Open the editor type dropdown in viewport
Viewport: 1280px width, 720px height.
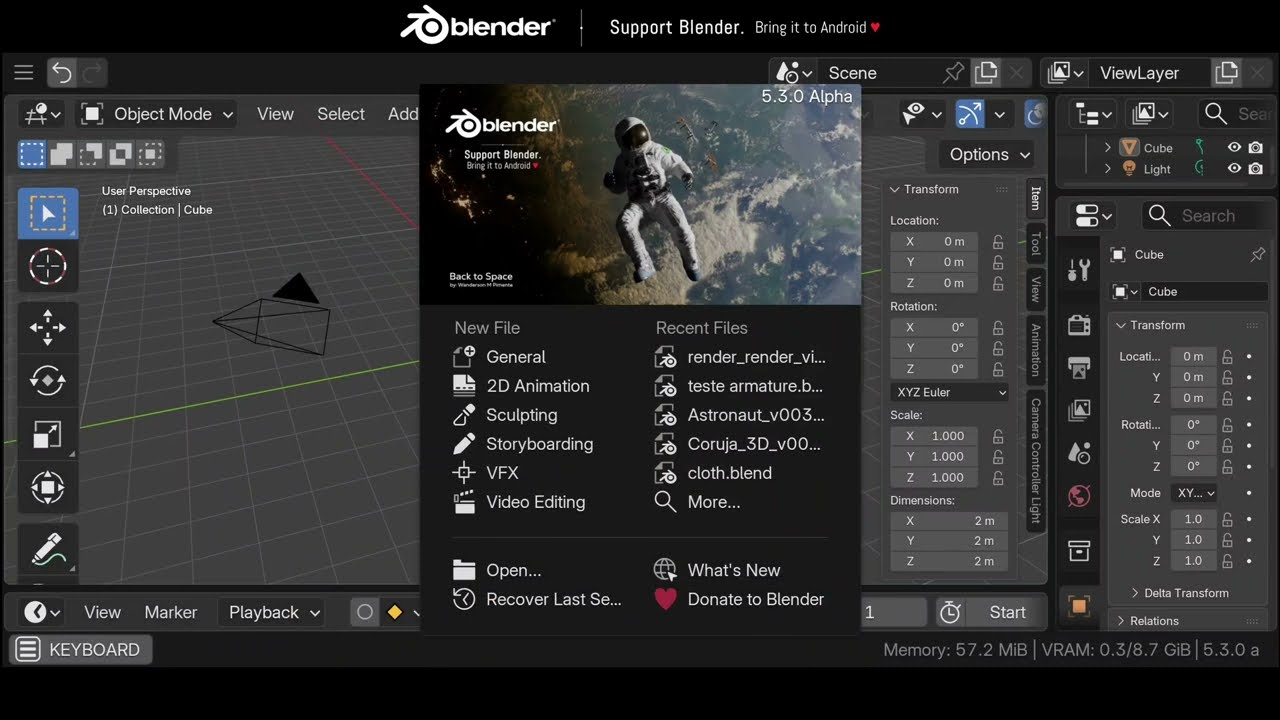coord(42,114)
